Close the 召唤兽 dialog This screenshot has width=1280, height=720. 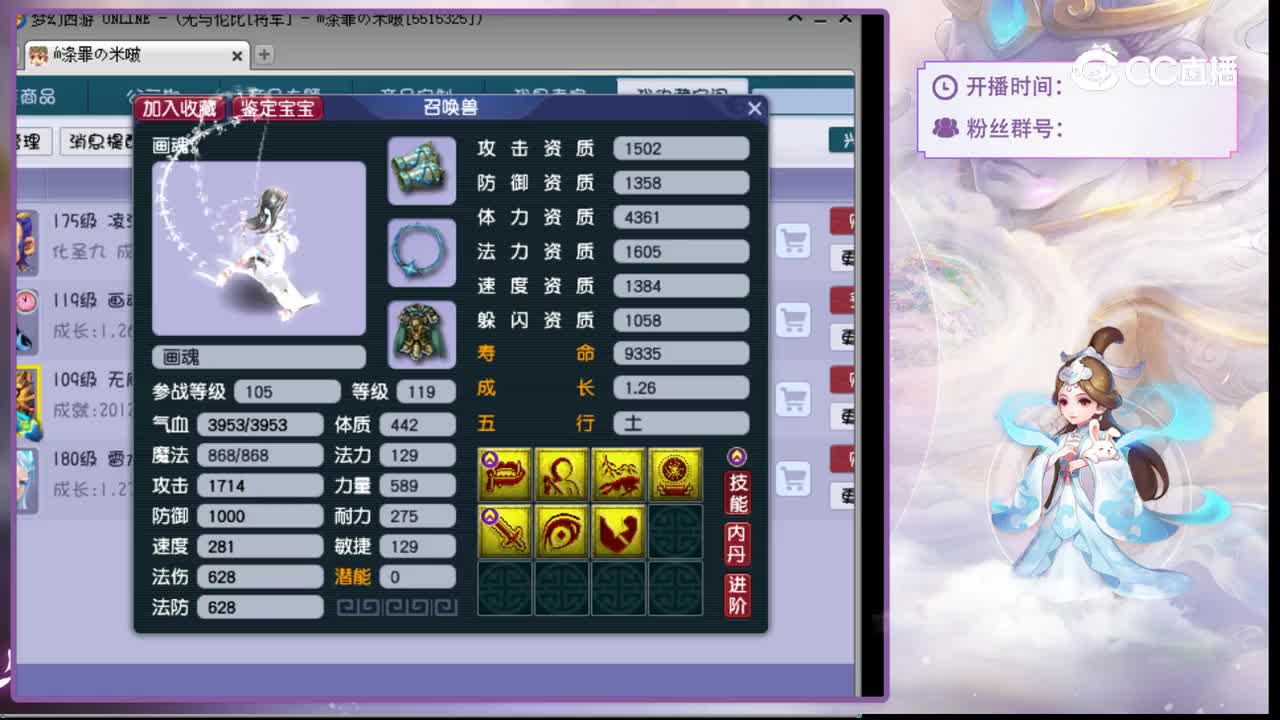click(755, 108)
